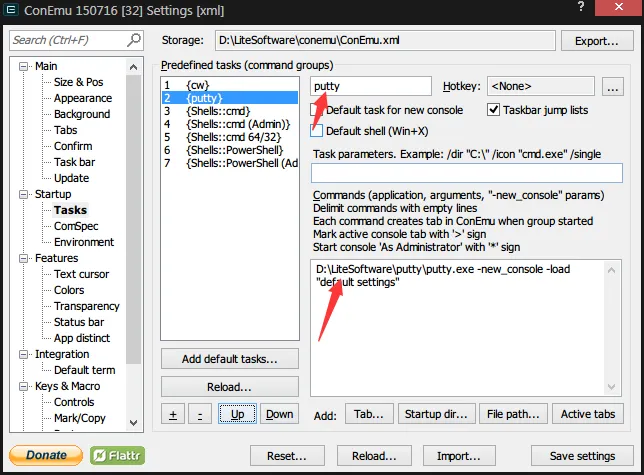Click the search magnifier icon
Image resolution: width=644 pixels, height=475 pixels.
point(133,40)
